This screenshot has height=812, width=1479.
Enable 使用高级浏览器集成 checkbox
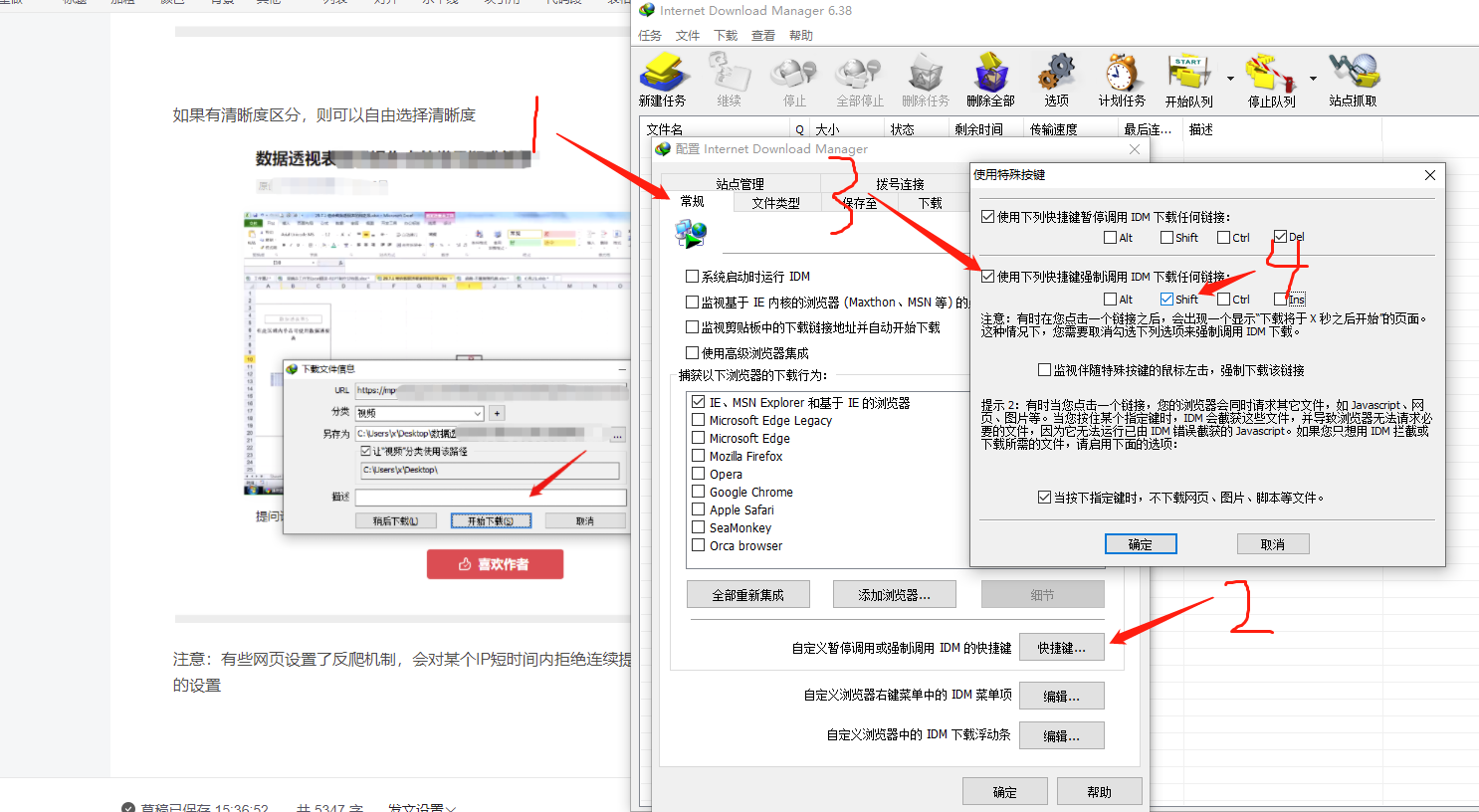pyautogui.click(x=692, y=352)
